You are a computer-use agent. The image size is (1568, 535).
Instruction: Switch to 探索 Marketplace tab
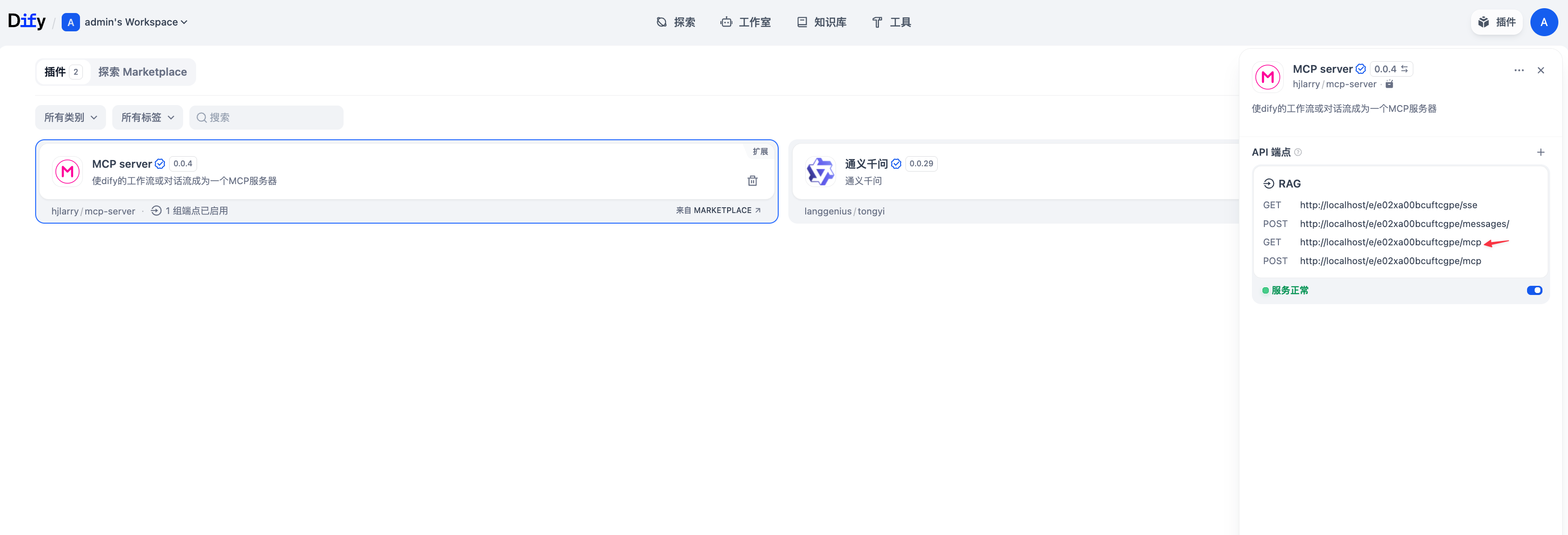click(143, 72)
